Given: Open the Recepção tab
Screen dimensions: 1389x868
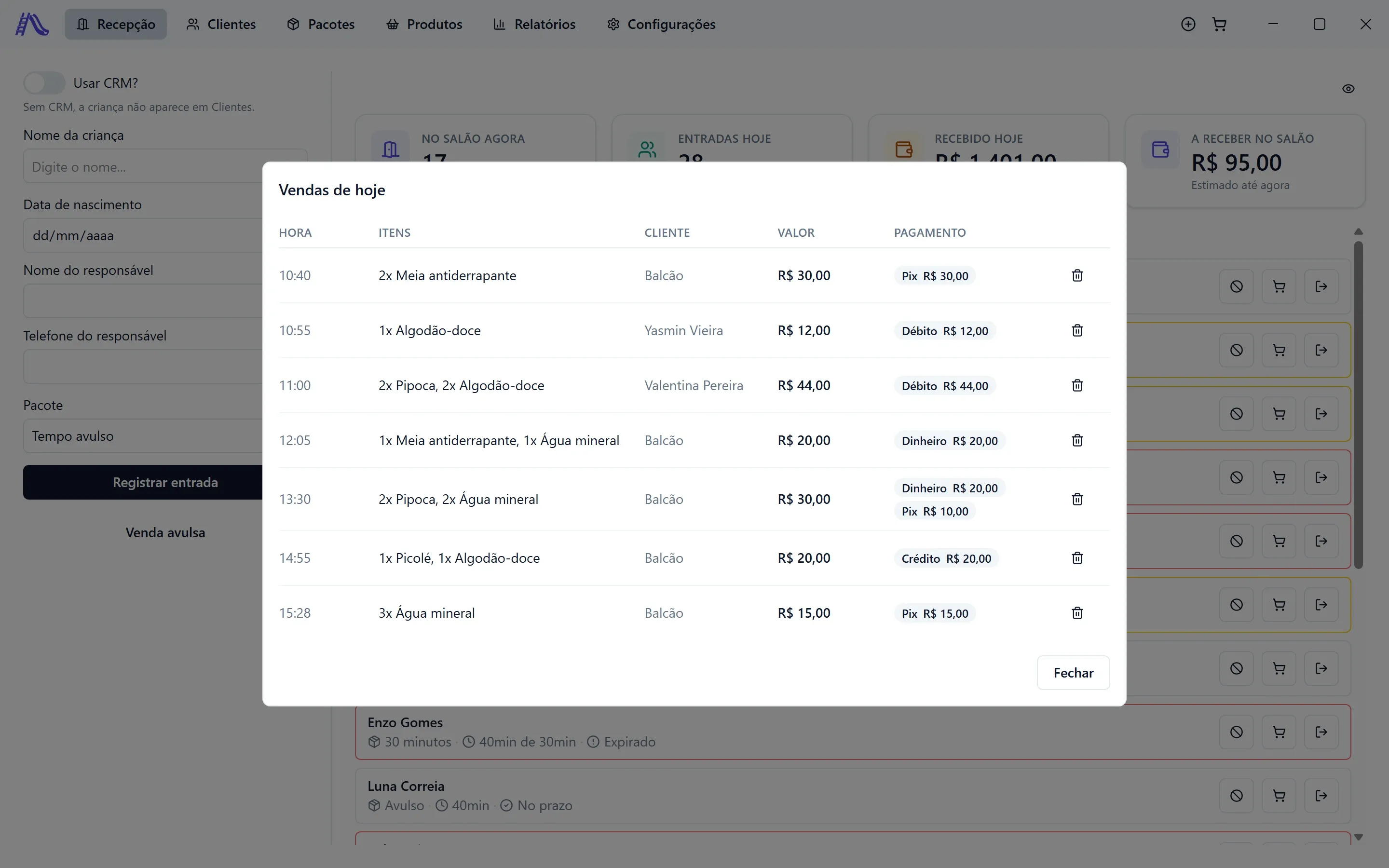Looking at the screenshot, I should [x=115, y=24].
